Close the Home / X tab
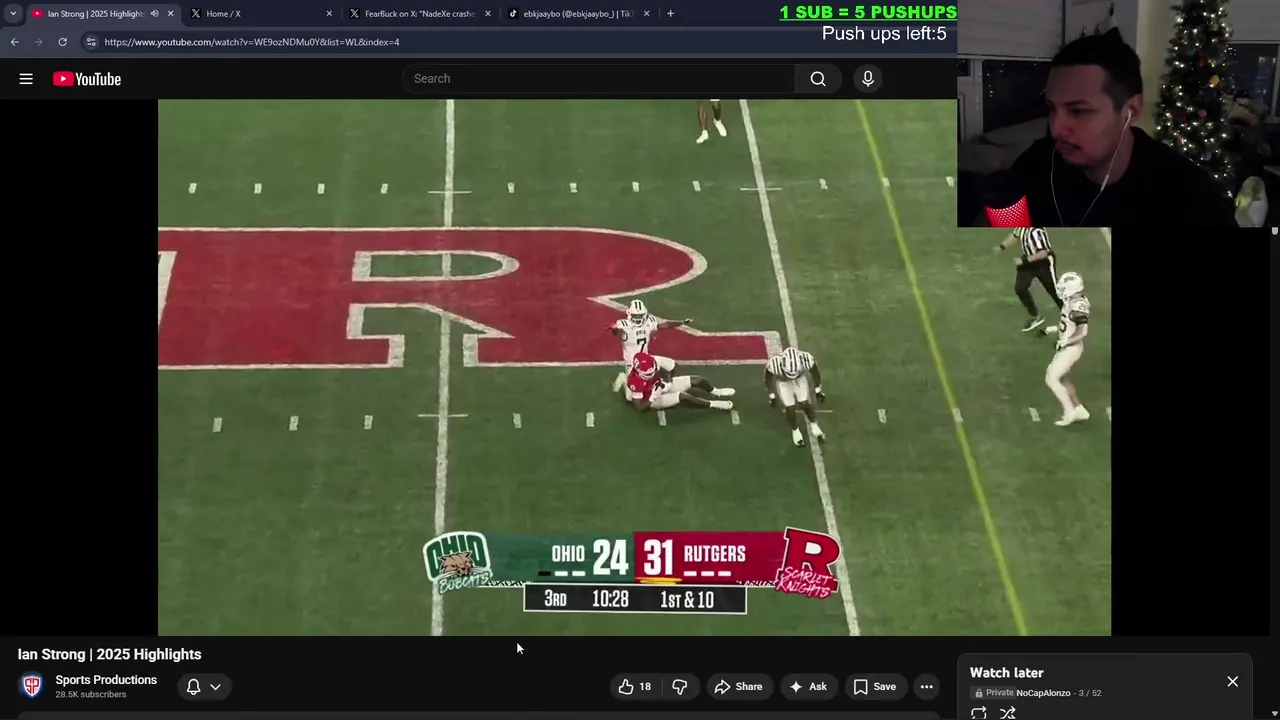1280x720 pixels. point(329,14)
